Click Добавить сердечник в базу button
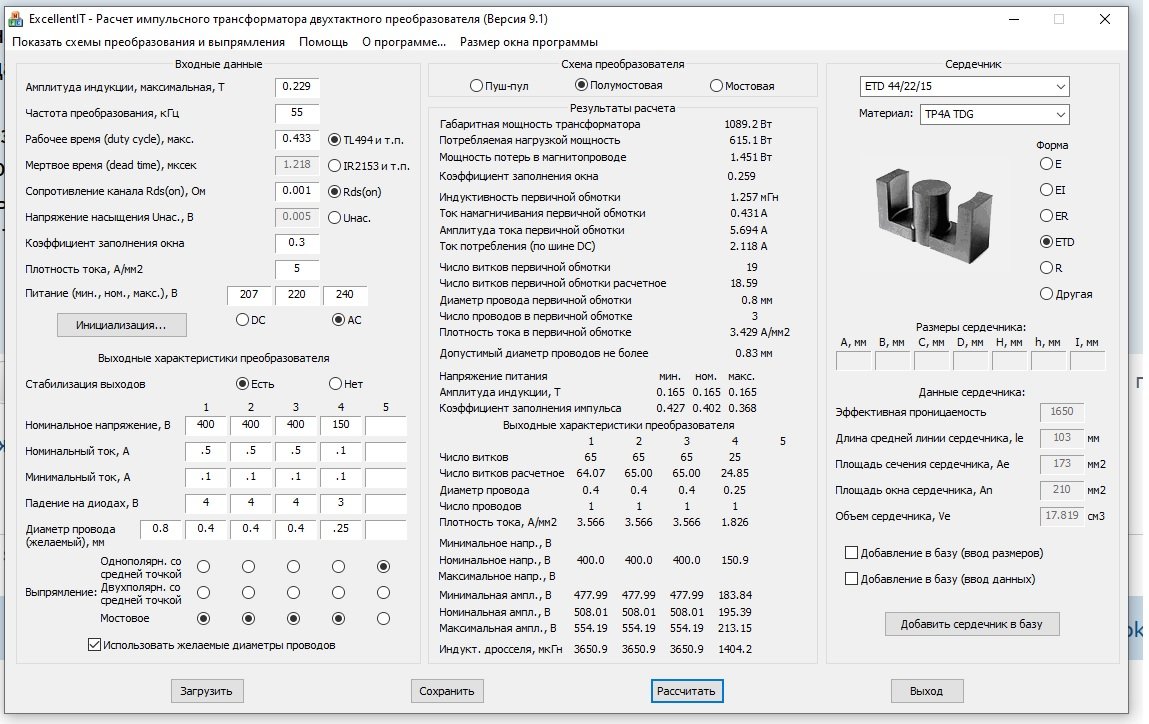Image resolution: width=1149 pixels, height=724 pixels. 971,624
